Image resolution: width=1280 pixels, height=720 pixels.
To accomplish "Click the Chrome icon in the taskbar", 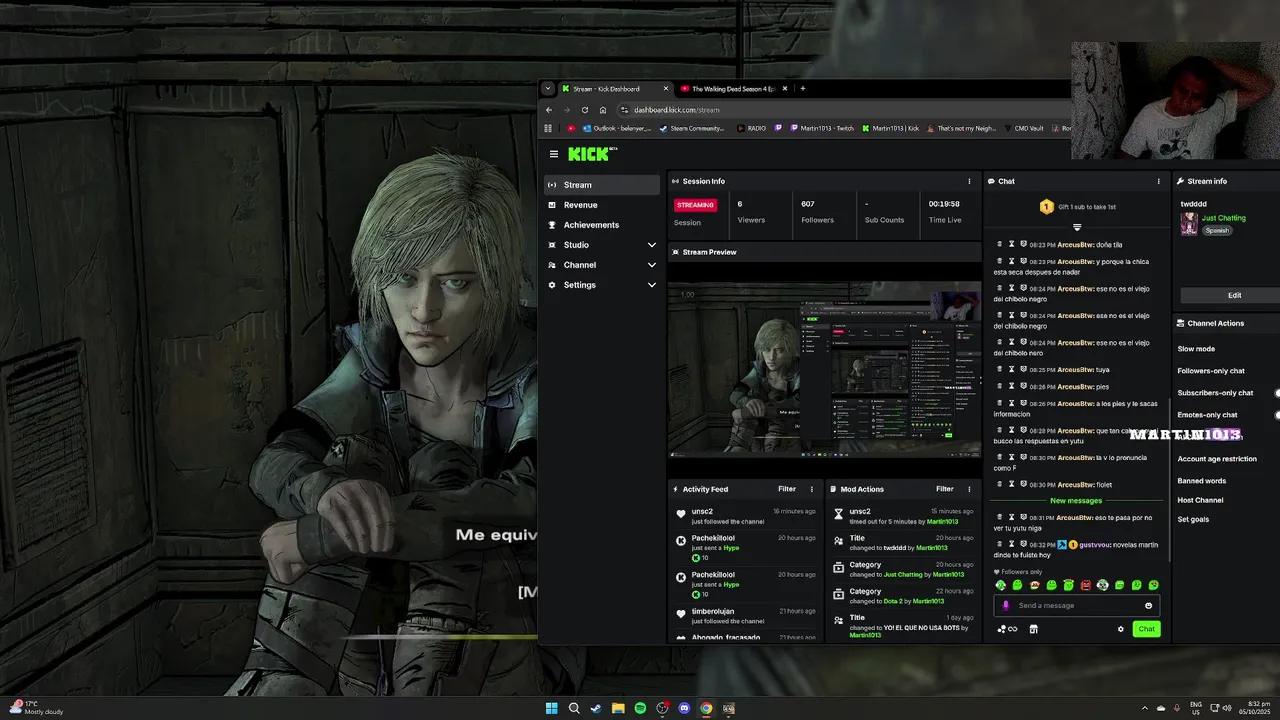I will (706, 708).
